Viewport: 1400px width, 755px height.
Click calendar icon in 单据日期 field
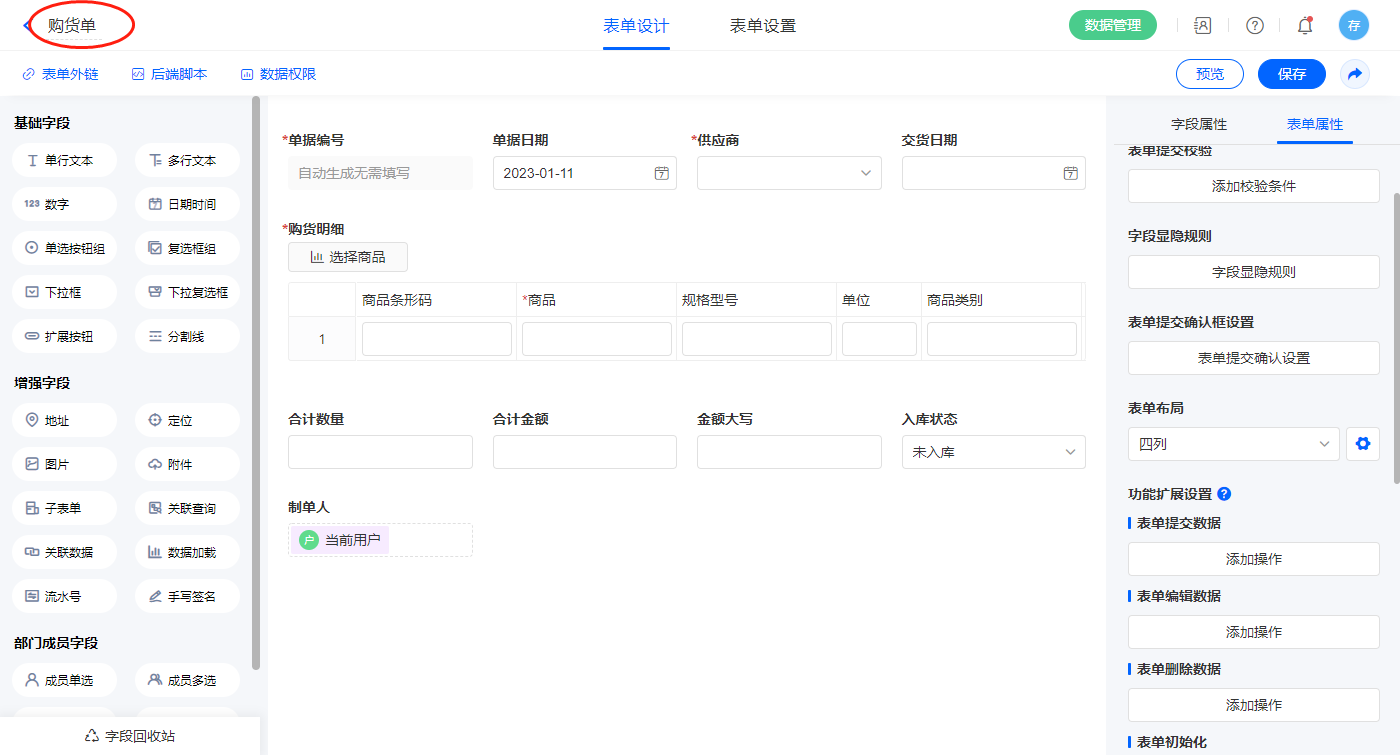pyautogui.click(x=661, y=173)
